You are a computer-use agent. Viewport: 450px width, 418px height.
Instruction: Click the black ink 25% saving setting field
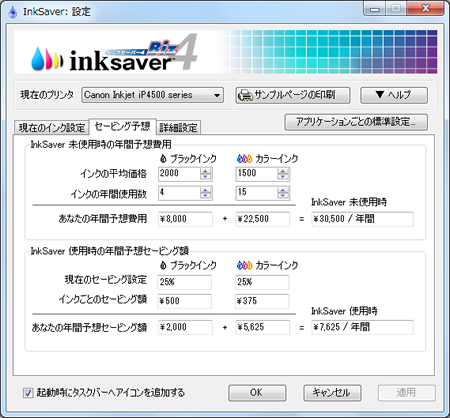click(x=185, y=282)
